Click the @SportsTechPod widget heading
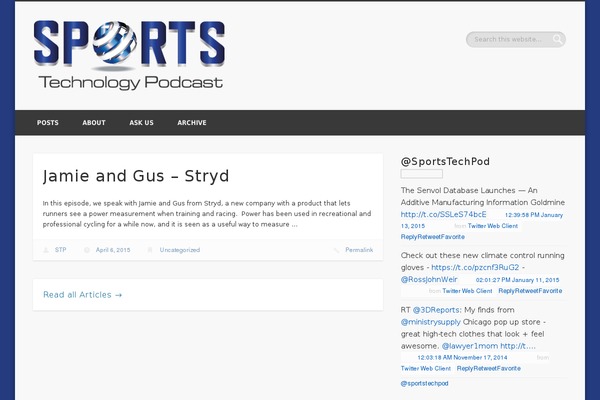The height and width of the screenshot is (400, 600). click(445, 162)
